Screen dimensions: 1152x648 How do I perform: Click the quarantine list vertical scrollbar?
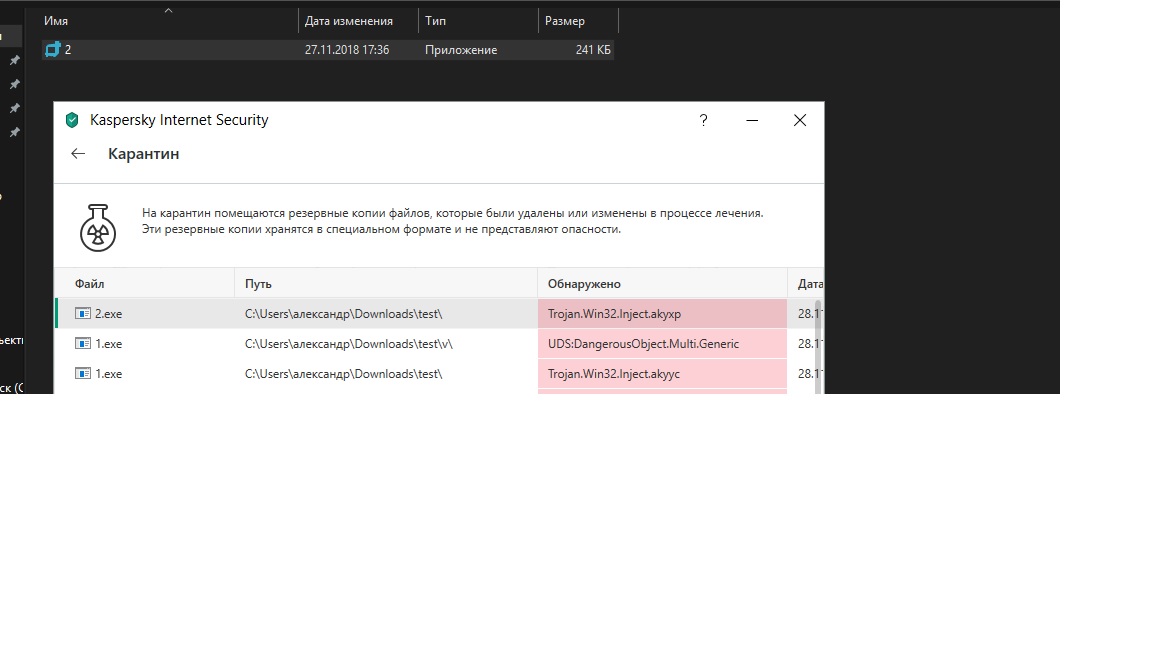click(x=818, y=340)
